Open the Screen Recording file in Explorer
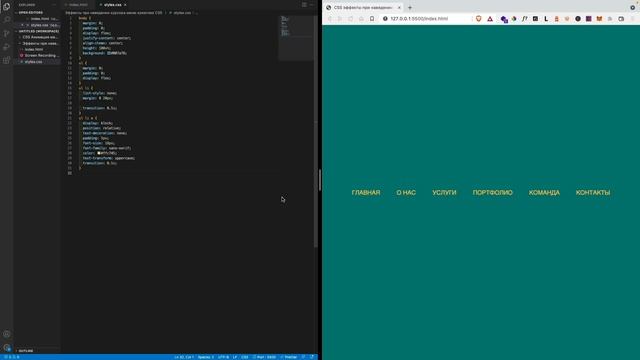The width and height of the screenshot is (640, 360). (x=40, y=56)
